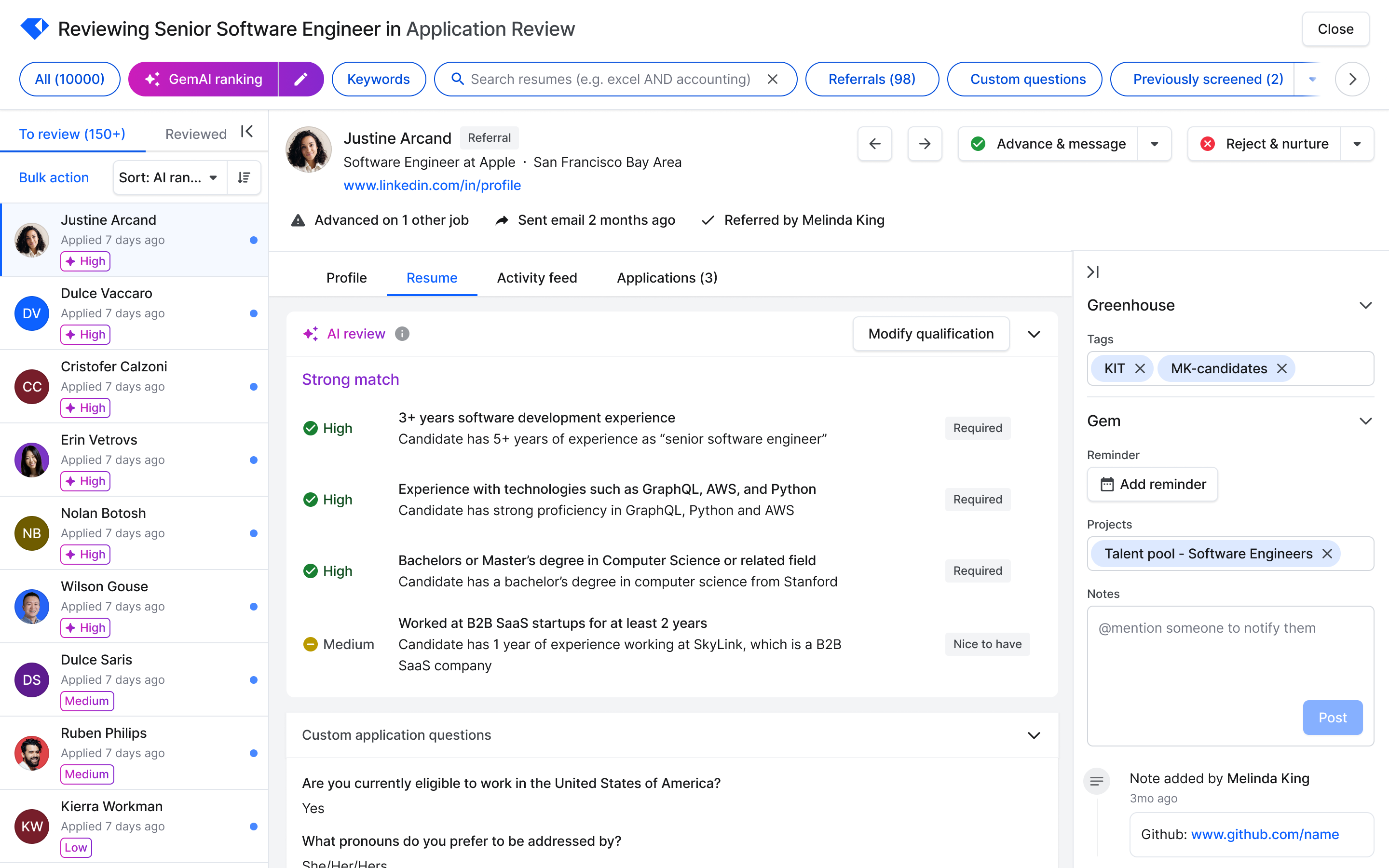Remove Talent pool - Software Engineers project
Viewport: 1389px width, 868px height.
(1327, 554)
